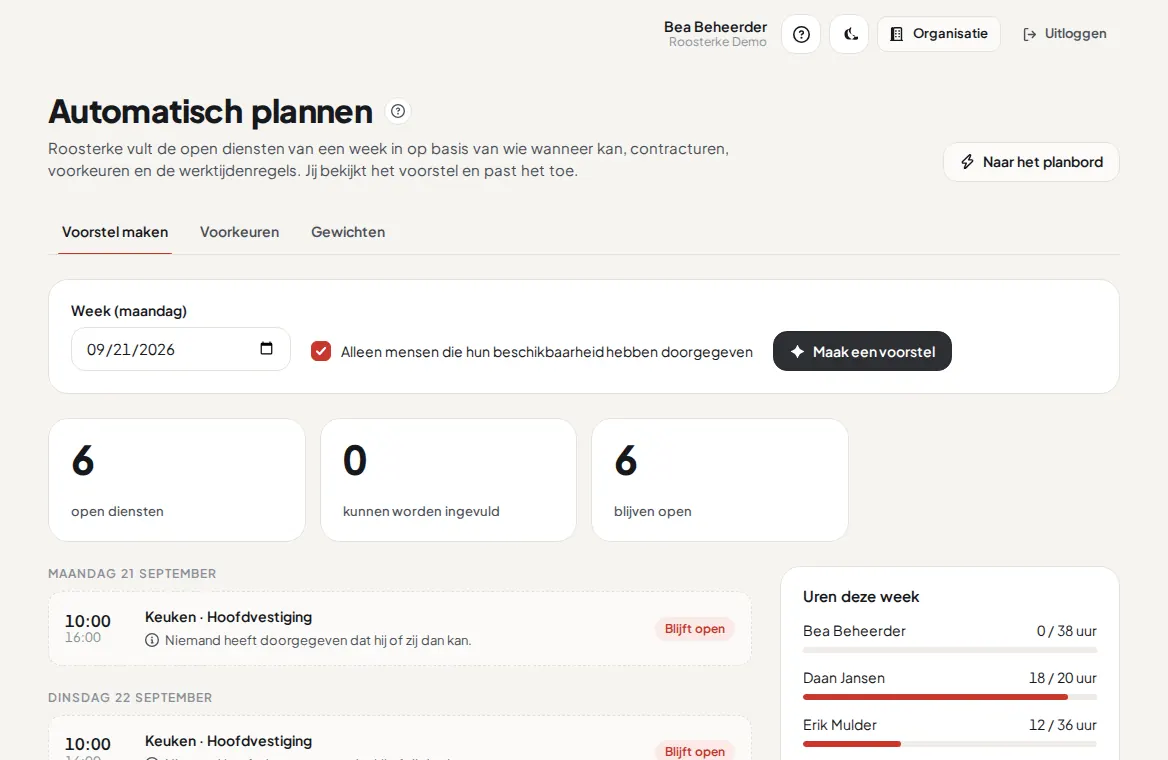Viewport: 1168px width, 760px height.
Task: Click Erik Mulder's hours progress bar
Action: point(950,744)
